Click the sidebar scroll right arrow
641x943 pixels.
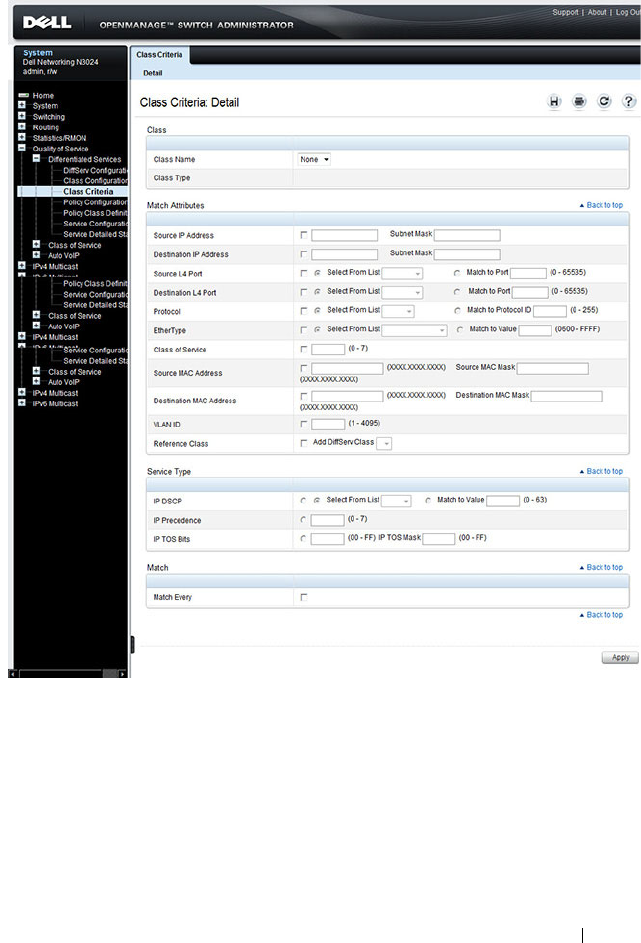pyautogui.click(x=123, y=674)
